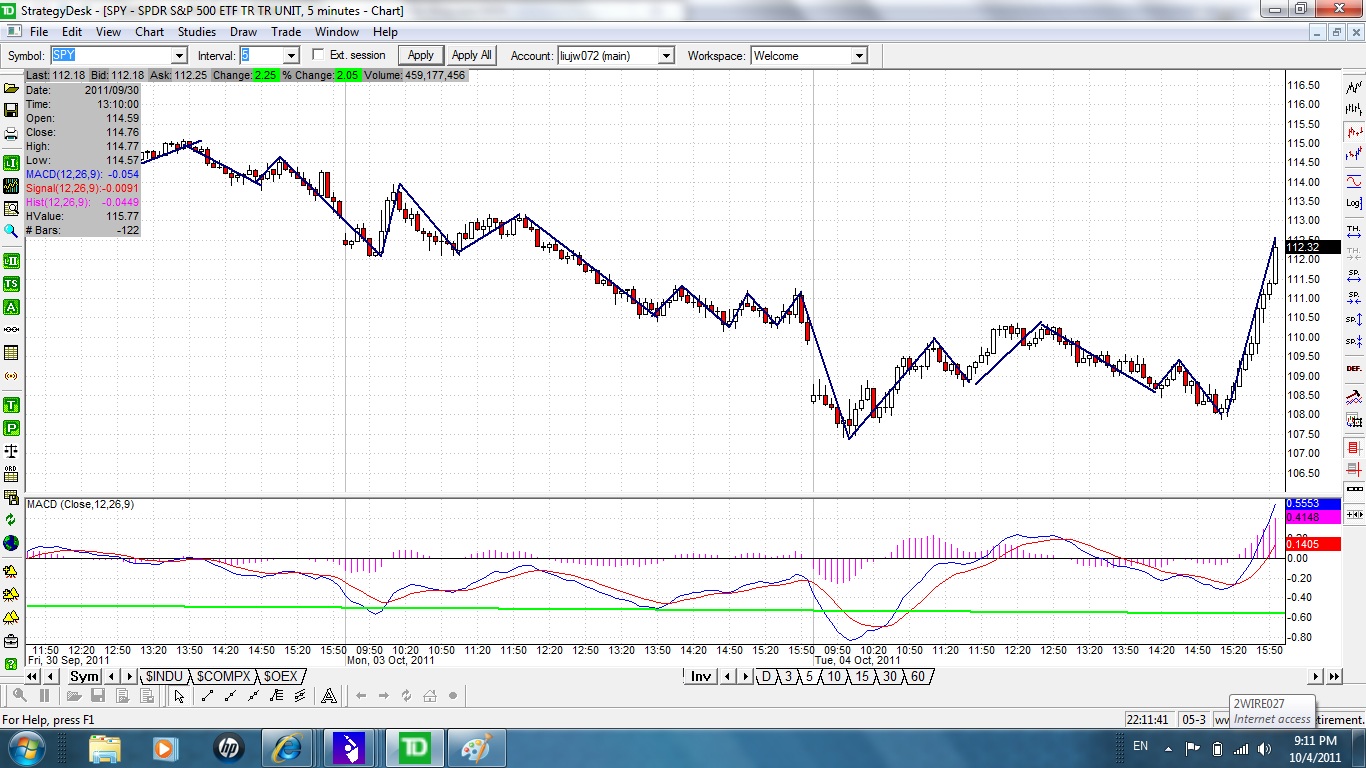Screen dimensions: 1366x768
Task: Click the green T icon in left sidebar
Action: (x=11, y=405)
